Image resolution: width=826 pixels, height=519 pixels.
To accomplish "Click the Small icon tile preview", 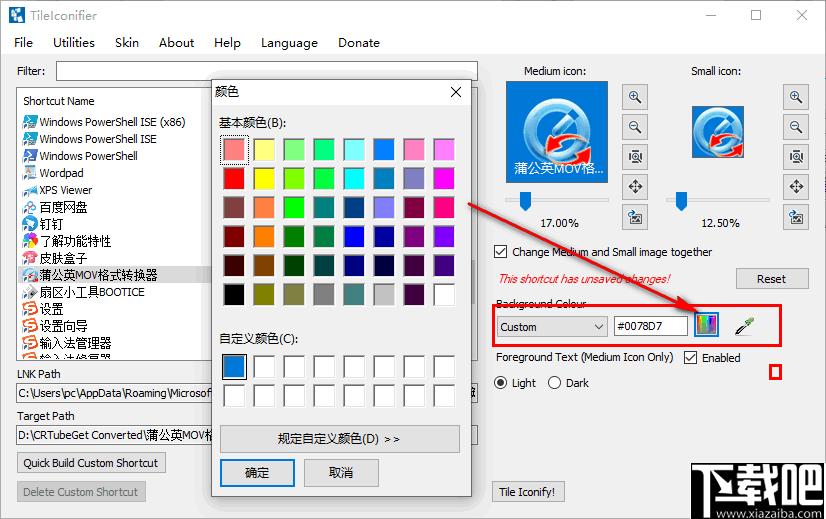I will coord(717,132).
